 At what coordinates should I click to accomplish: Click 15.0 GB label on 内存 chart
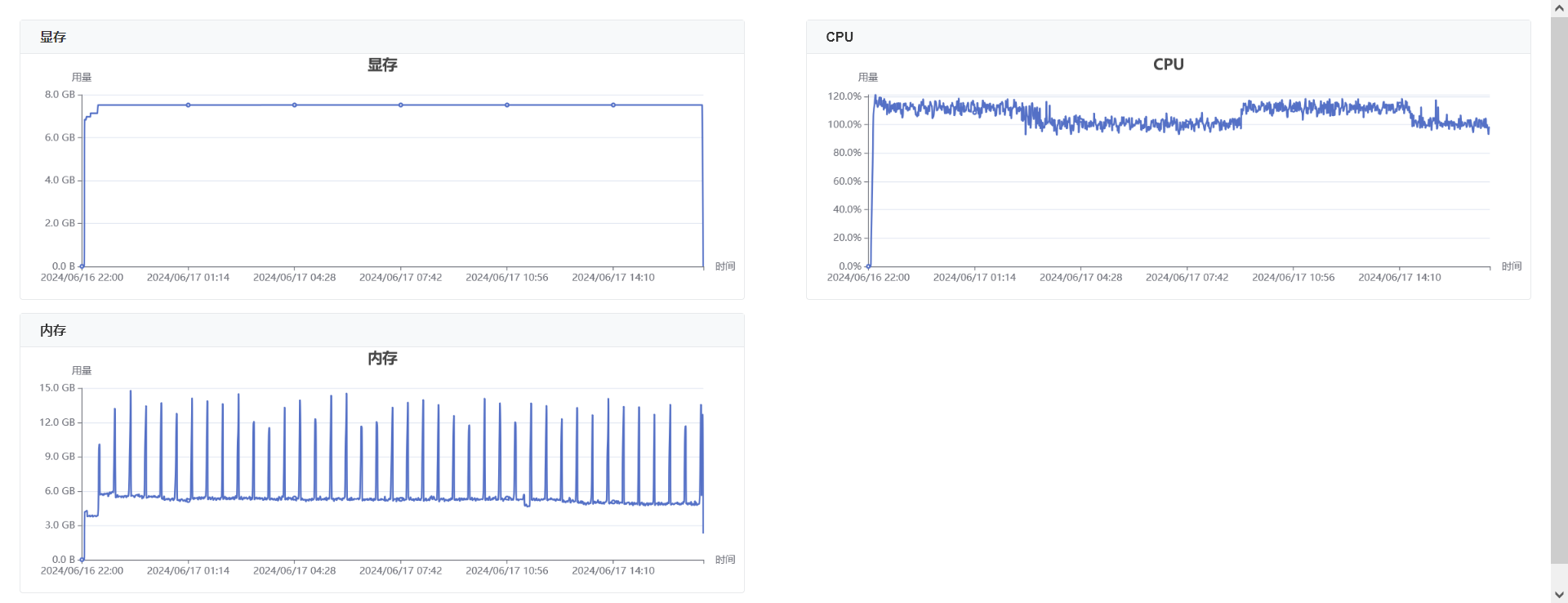pyautogui.click(x=57, y=388)
